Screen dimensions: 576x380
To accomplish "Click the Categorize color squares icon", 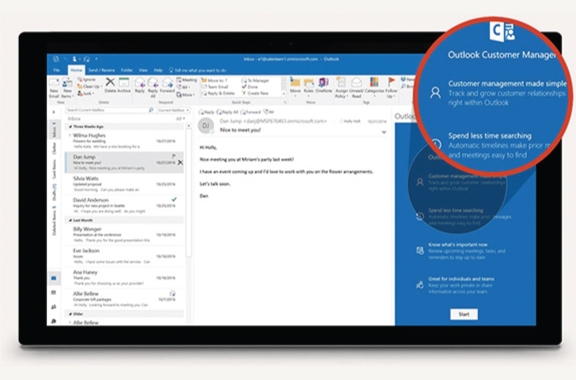I will pos(374,87).
